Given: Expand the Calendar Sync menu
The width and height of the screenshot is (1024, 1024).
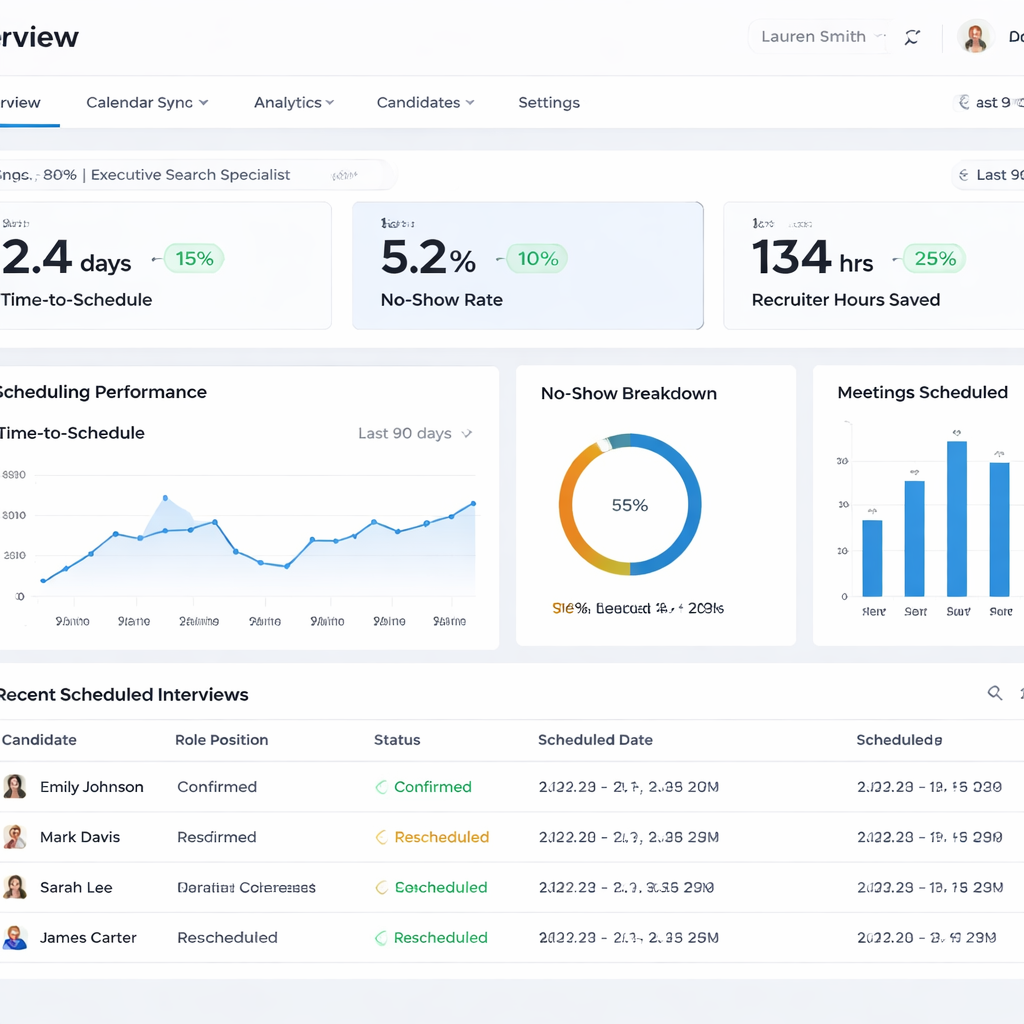Looking at the screenshot, I should pos(147,103).
